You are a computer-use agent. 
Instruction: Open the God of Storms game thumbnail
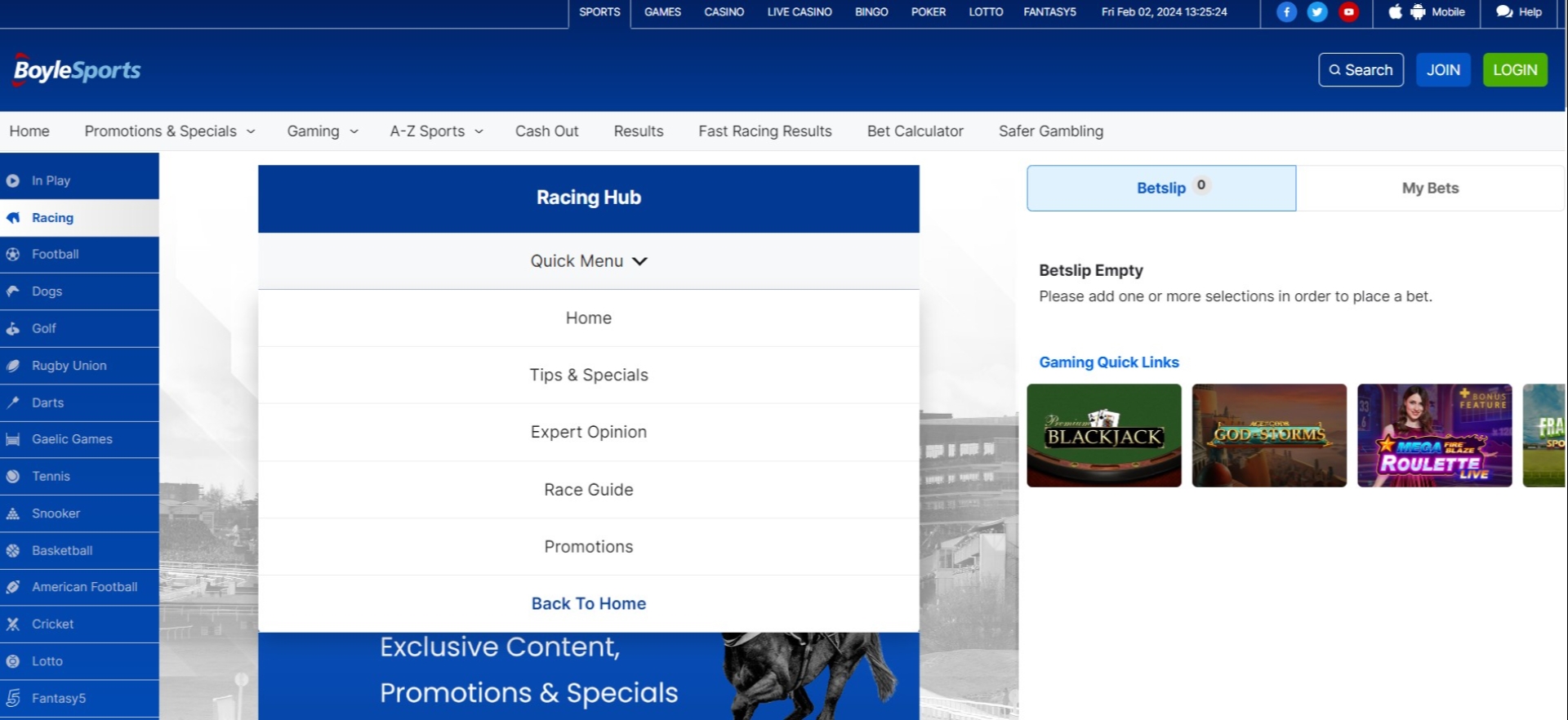(x=1269, y=436)
